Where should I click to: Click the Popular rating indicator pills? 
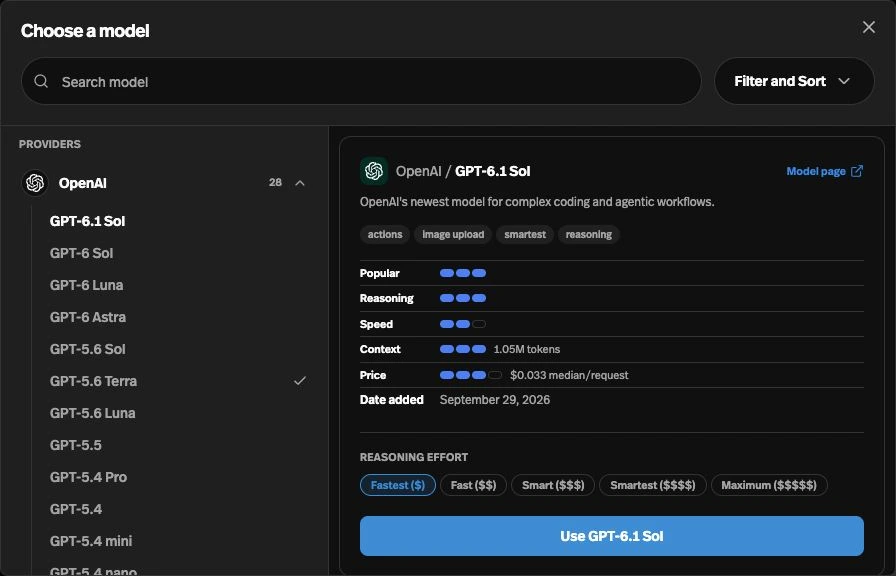(463, 273)
